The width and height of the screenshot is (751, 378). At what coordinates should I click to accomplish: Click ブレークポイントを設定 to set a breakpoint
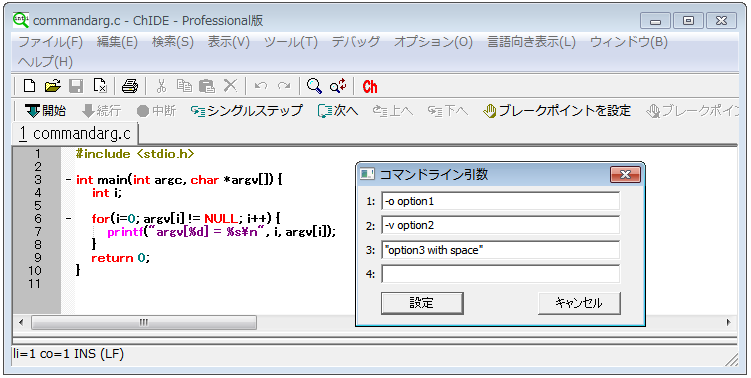coord(557,111)
